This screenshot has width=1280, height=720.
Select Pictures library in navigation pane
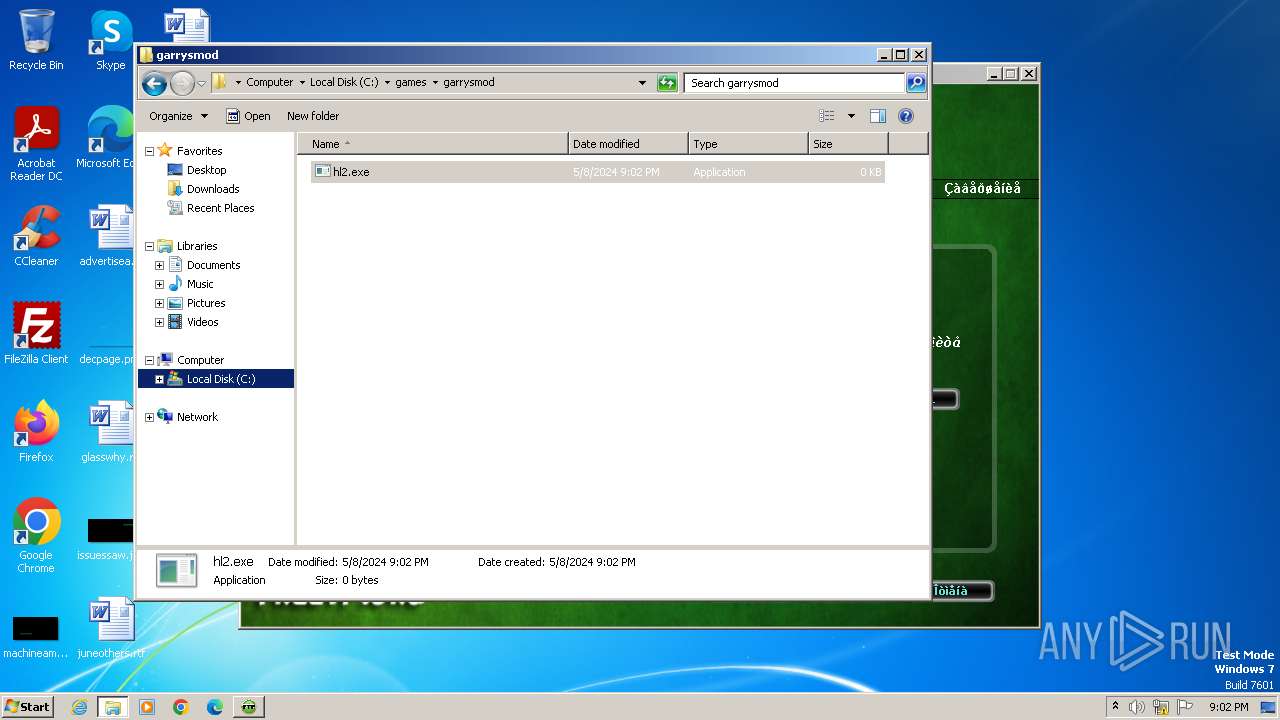click(x=206, y=303)
